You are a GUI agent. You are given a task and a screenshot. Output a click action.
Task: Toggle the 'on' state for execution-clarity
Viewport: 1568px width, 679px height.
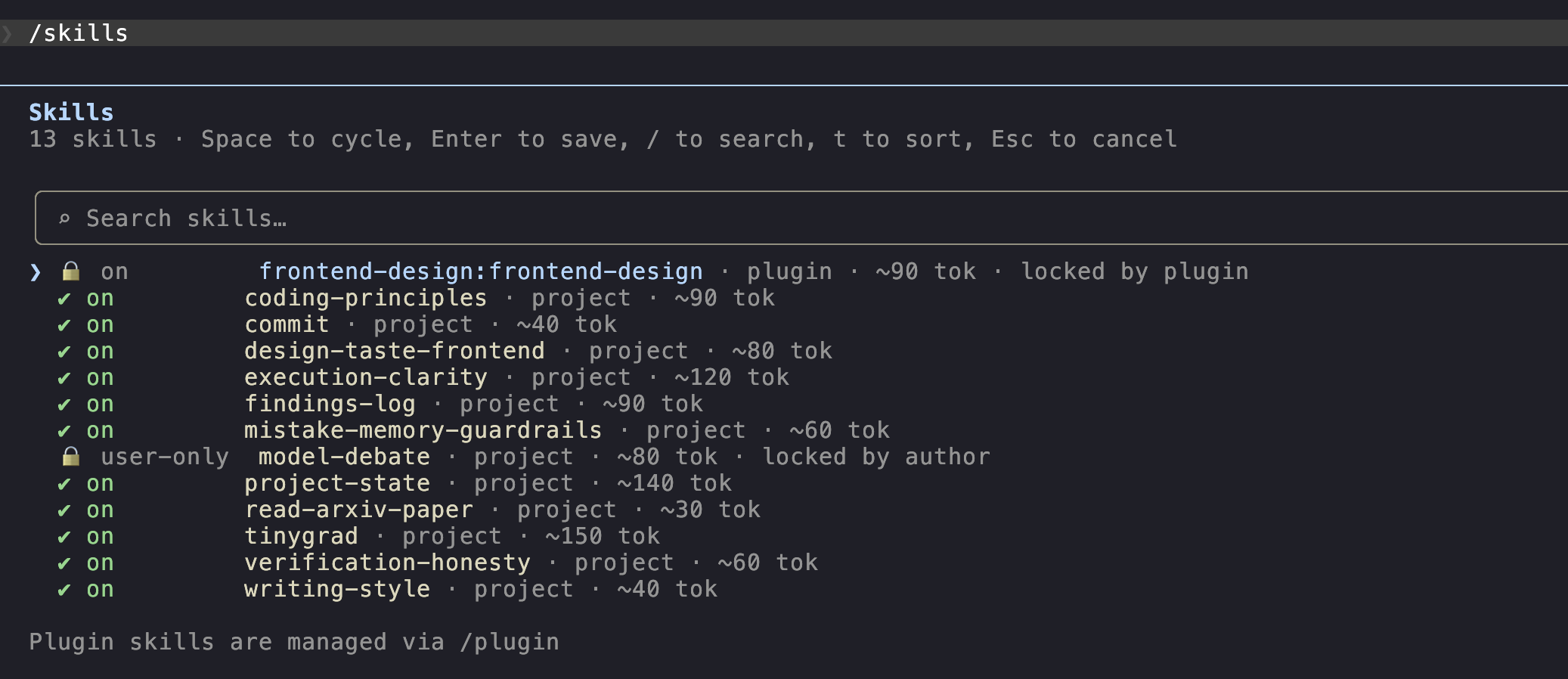(100, 378)
